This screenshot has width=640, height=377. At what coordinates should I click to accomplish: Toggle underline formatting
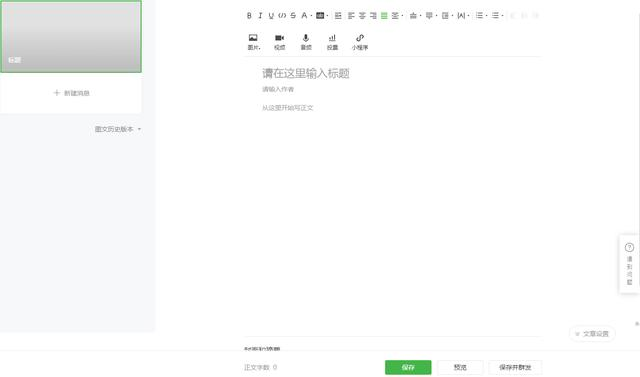(x=271, y=16)
